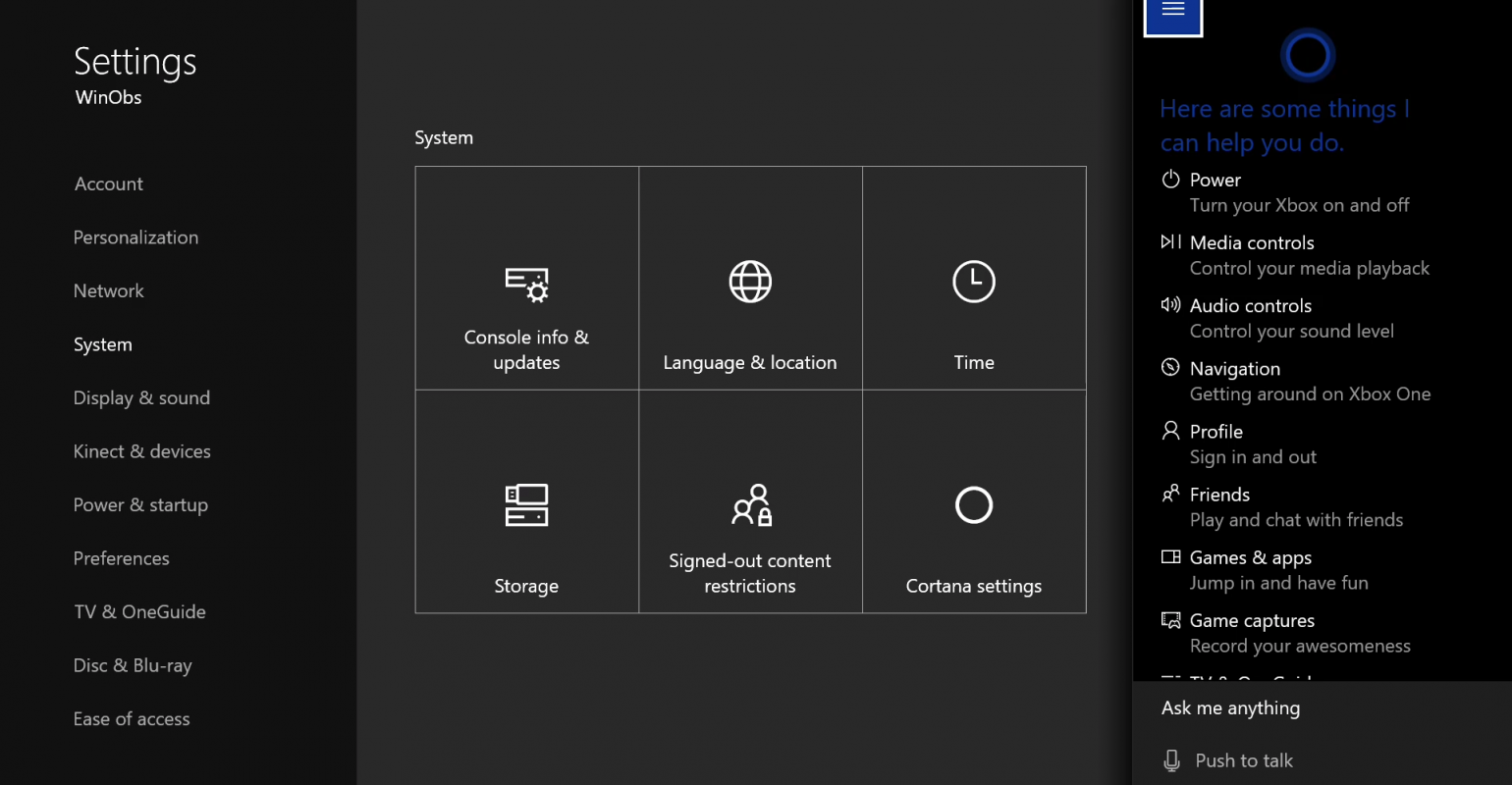
Task: Select the Push to talk microphone icon
Action: (x=1170, y=759)
